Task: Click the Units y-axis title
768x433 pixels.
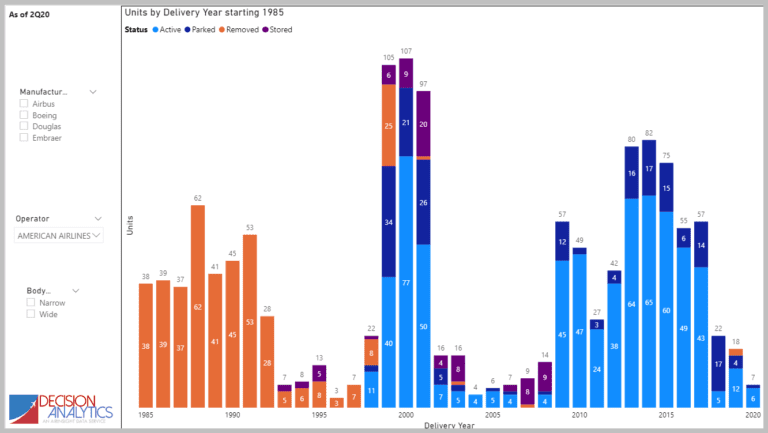Action: (x=130, y=225)
